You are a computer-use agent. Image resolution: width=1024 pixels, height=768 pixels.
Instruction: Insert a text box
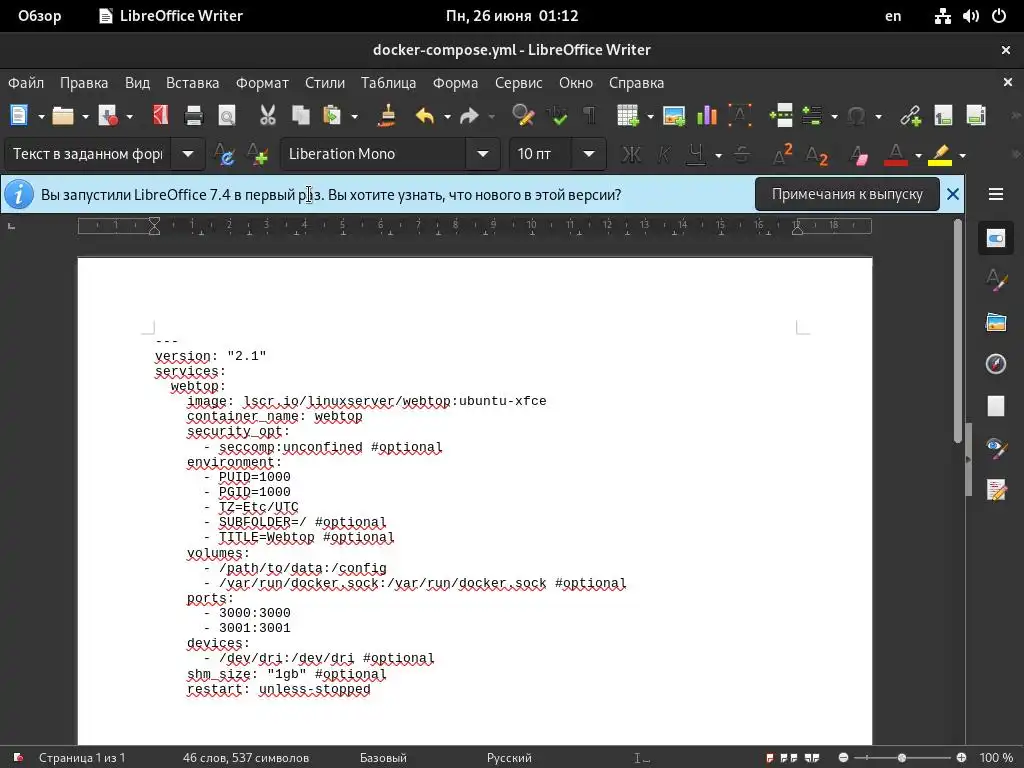click(x=739, y=116)
